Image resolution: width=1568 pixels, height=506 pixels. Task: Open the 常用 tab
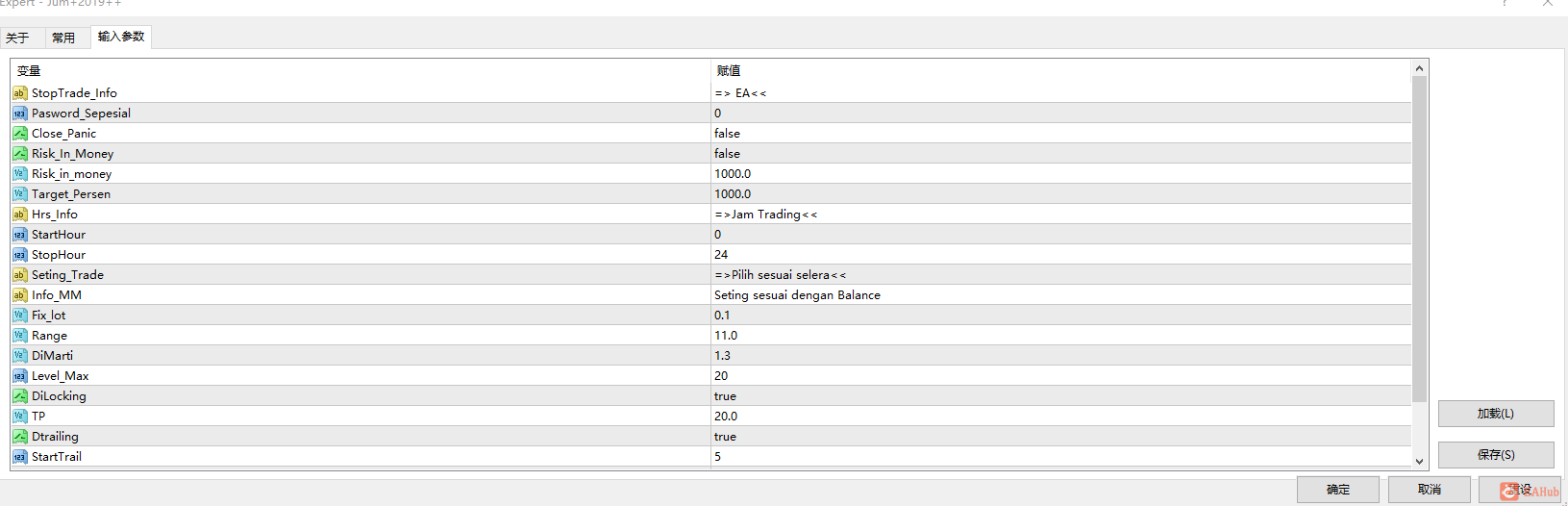pos(63,38)
